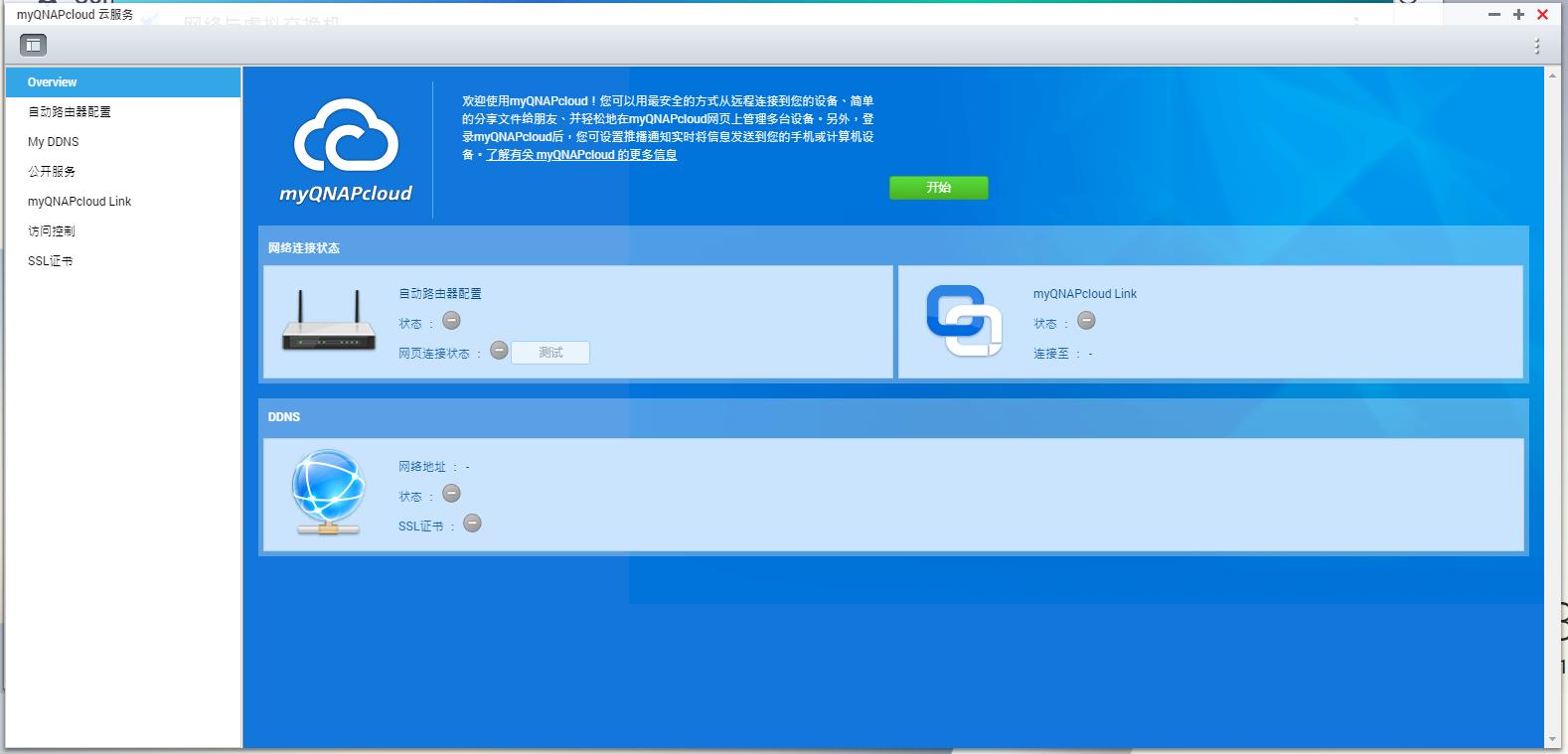The width and height of the screenshot is (1568, 754).
Task: Click myQNAPcloud Link status indicator icon
Action: (x=1086, y=321)
